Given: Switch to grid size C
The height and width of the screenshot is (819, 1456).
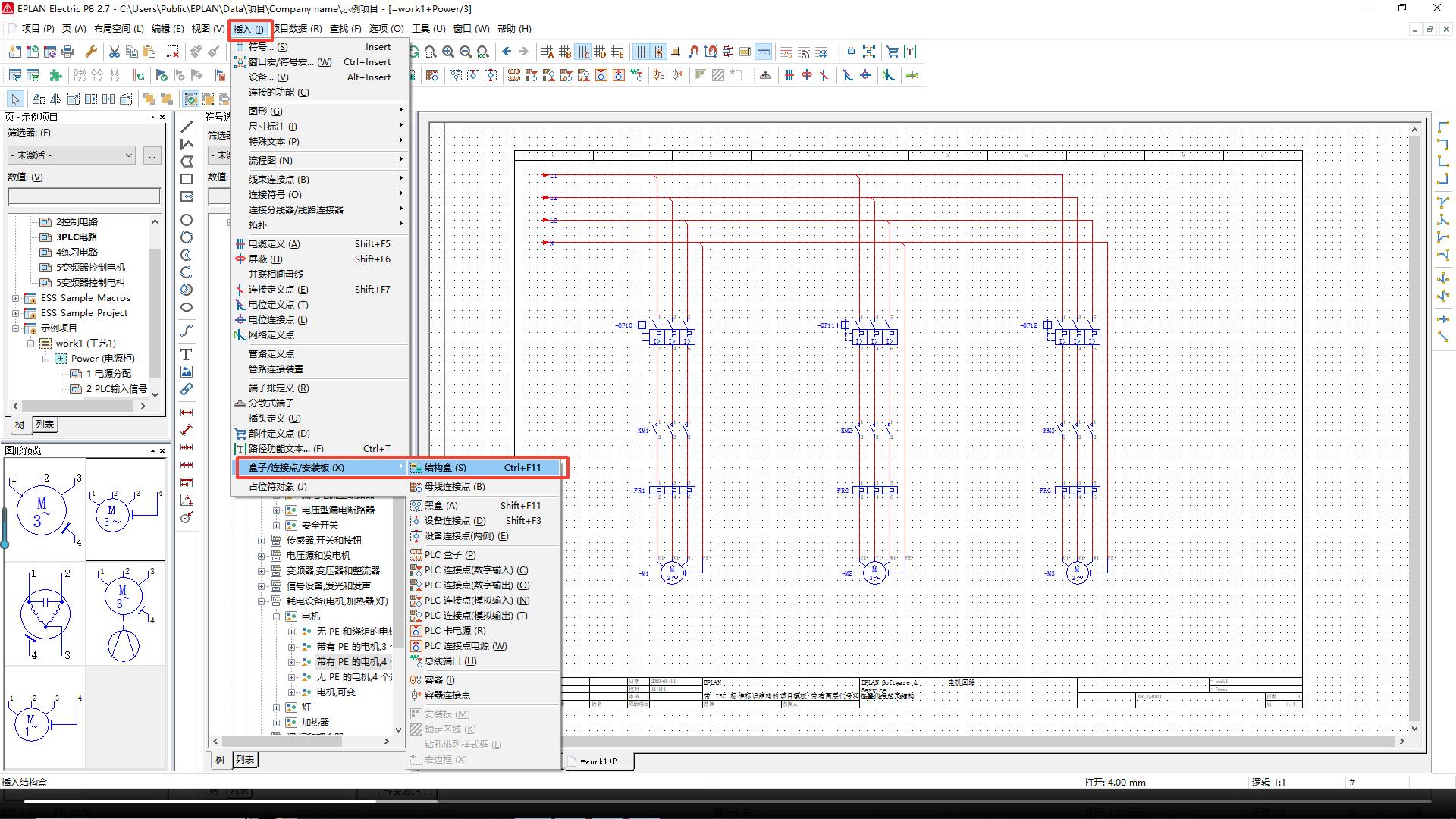Looking at the screenshot, I should click(x=582, y=52).
